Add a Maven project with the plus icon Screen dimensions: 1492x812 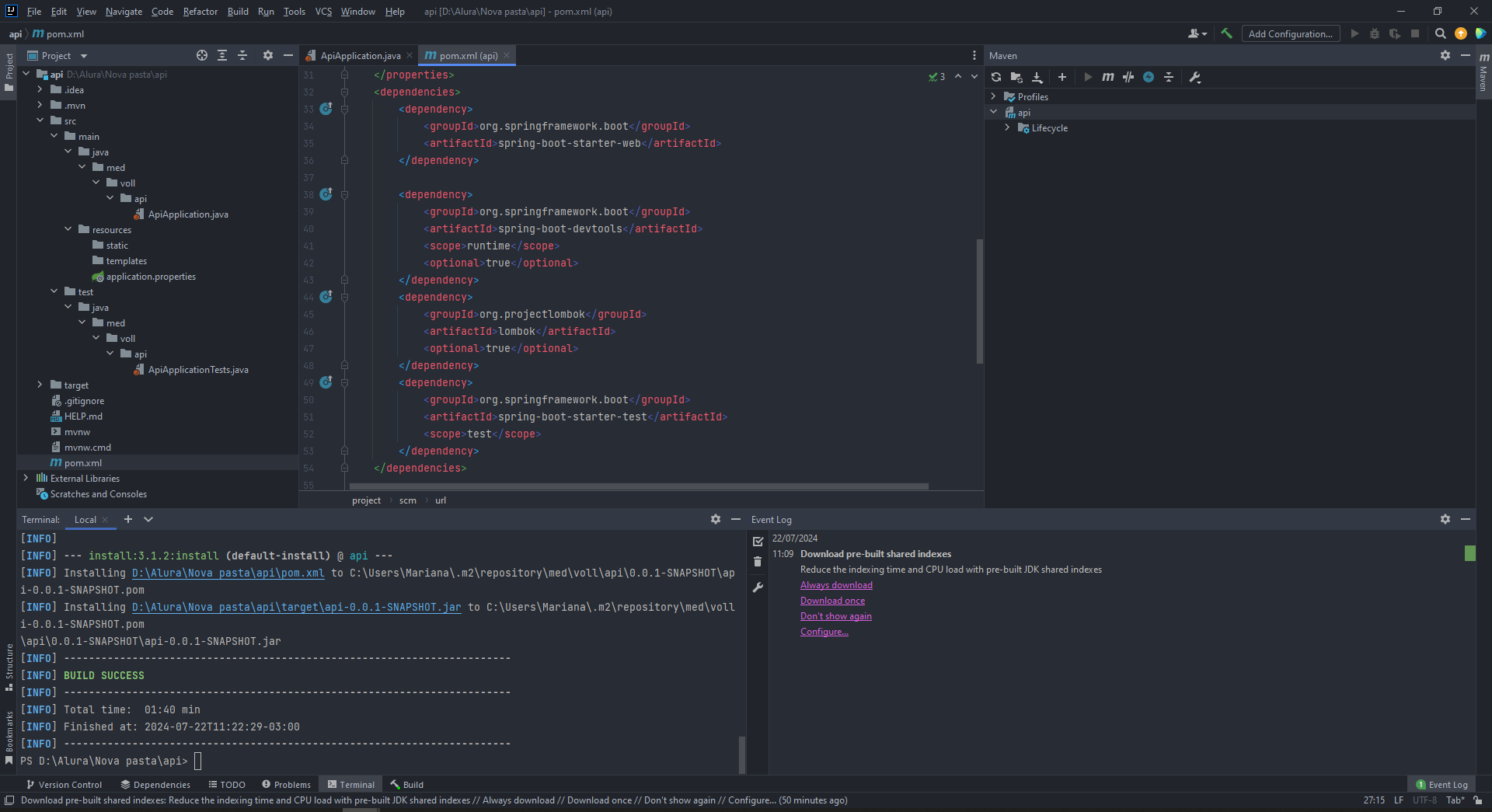1062,77
